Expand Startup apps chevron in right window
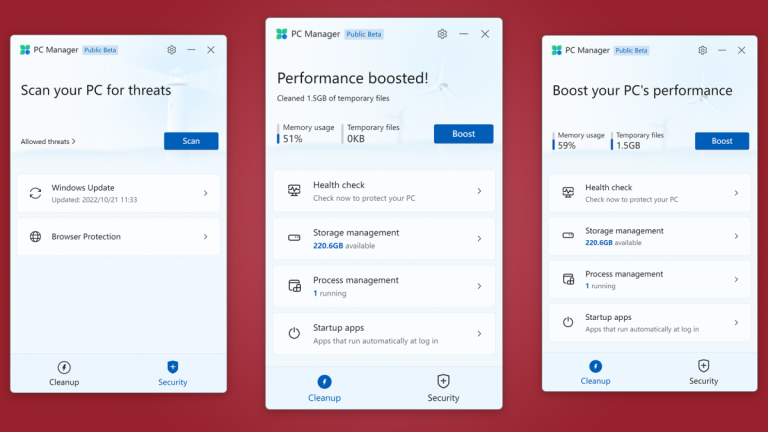Image resolution: width=768 pixels, height=432 pixels. [x=736, y=323]
